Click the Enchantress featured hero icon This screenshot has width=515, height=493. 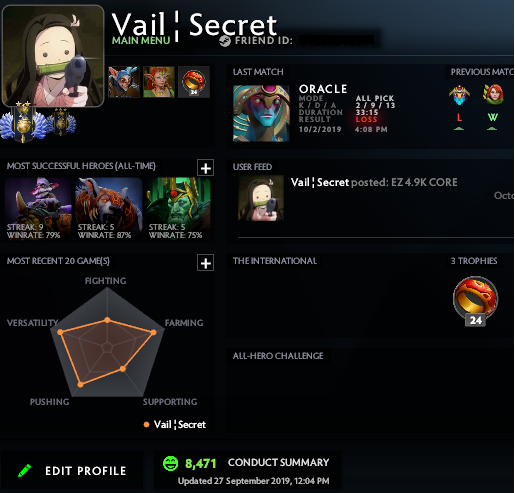159,82
